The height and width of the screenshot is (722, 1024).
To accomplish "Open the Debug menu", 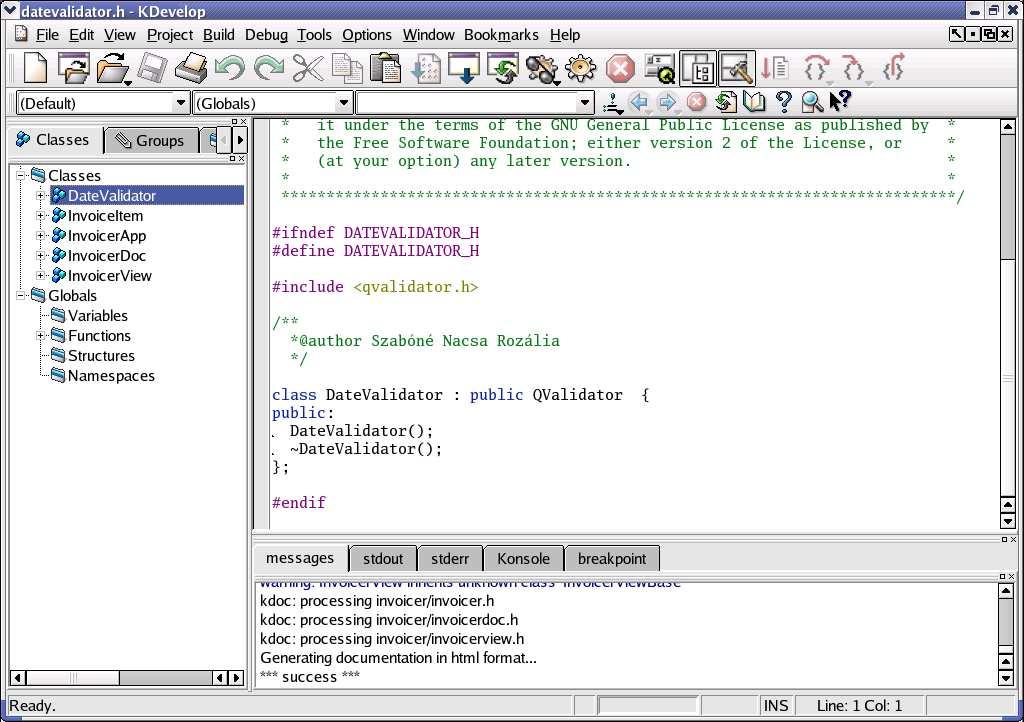I will [266, 35].
